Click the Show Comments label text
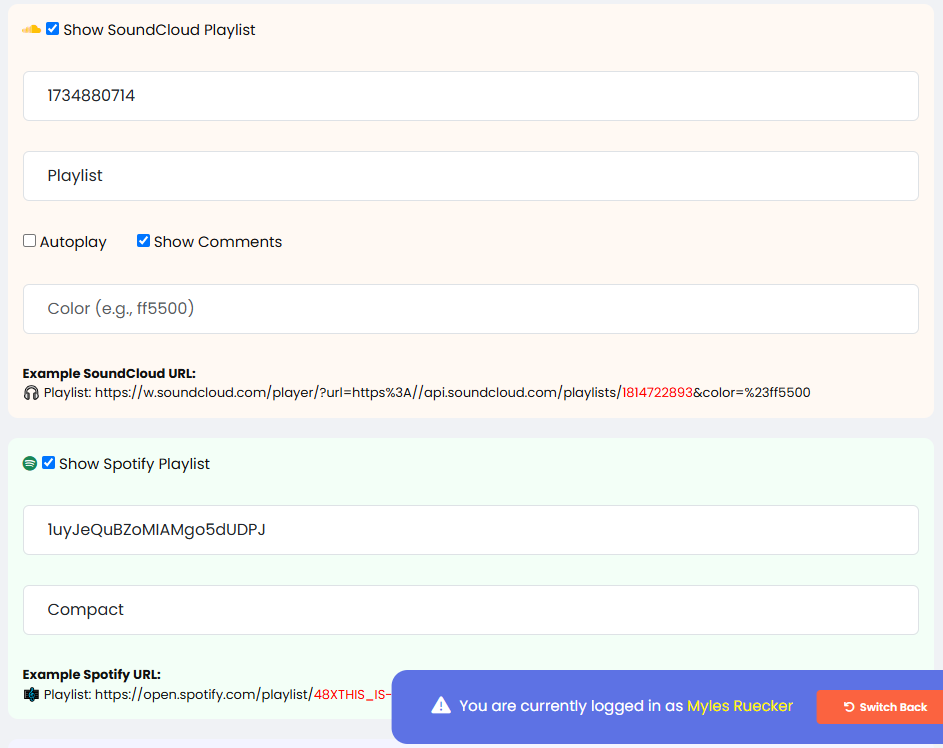Screen dimensions: 943x748 pyautogui.click(x=217, y=242)
